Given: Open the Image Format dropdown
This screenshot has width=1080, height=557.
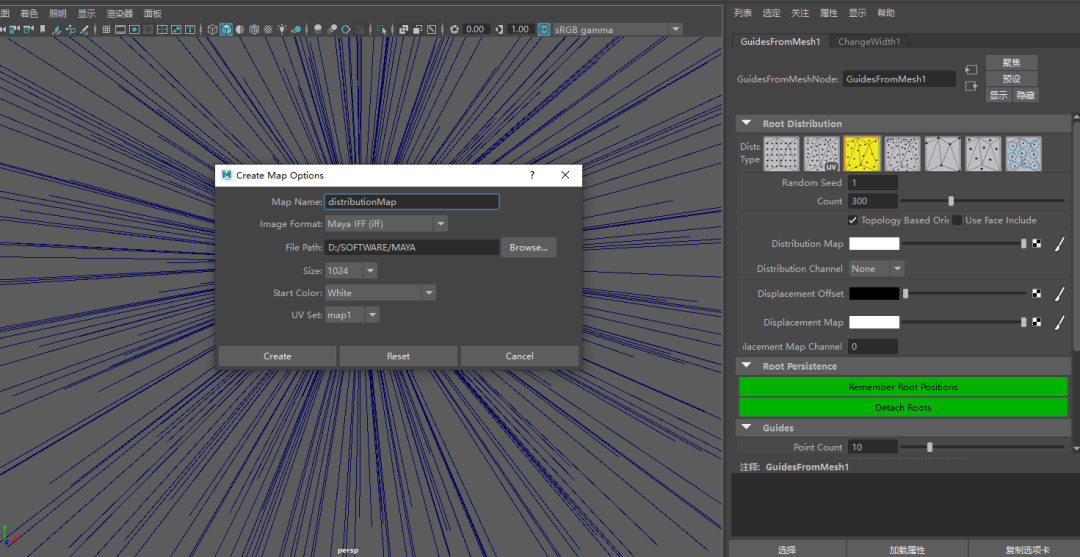Looking at the screenshot, I should pyautogui.click(x=386, y=224).
